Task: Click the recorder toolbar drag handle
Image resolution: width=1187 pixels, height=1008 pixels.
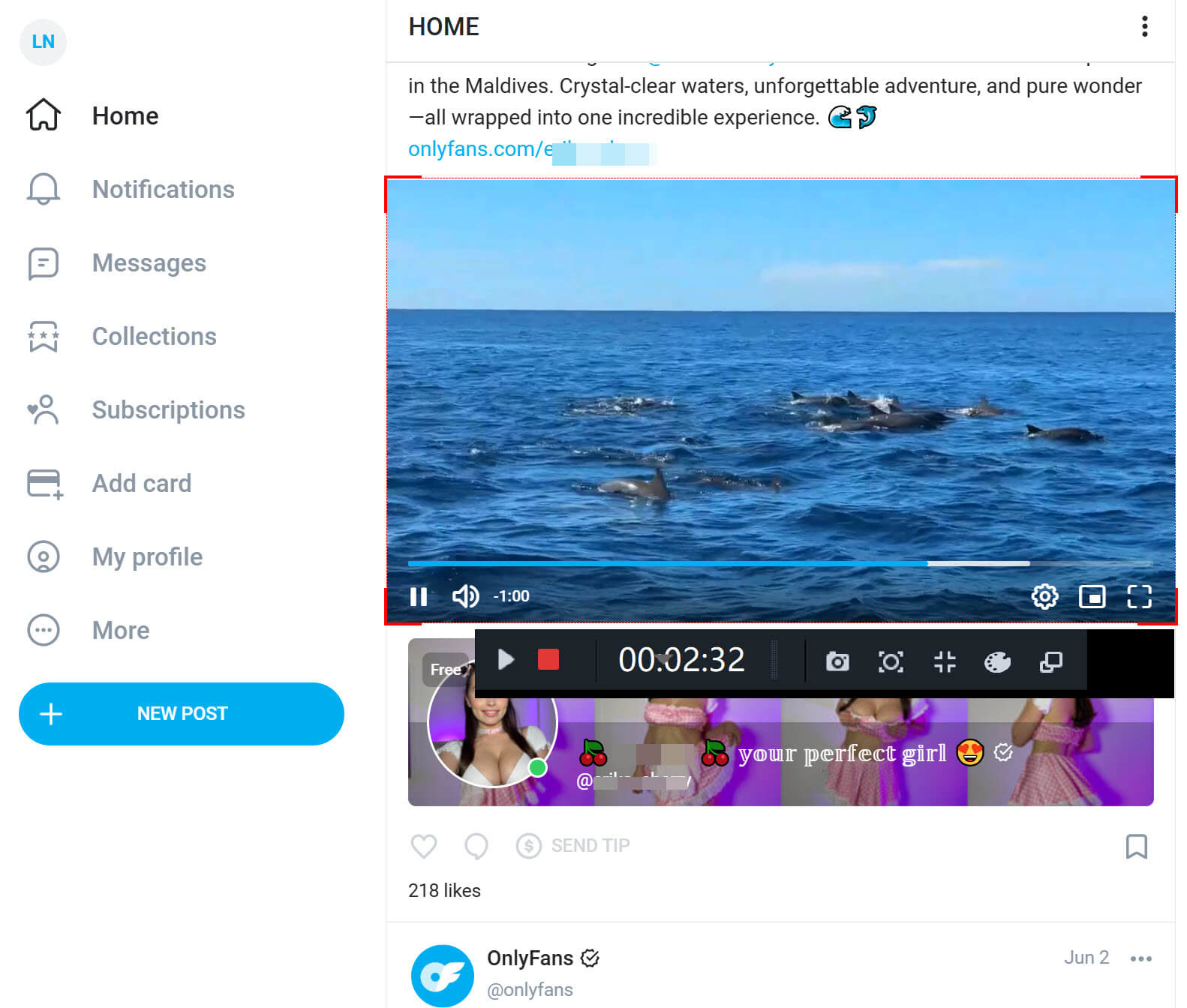Action: point(774,660)
